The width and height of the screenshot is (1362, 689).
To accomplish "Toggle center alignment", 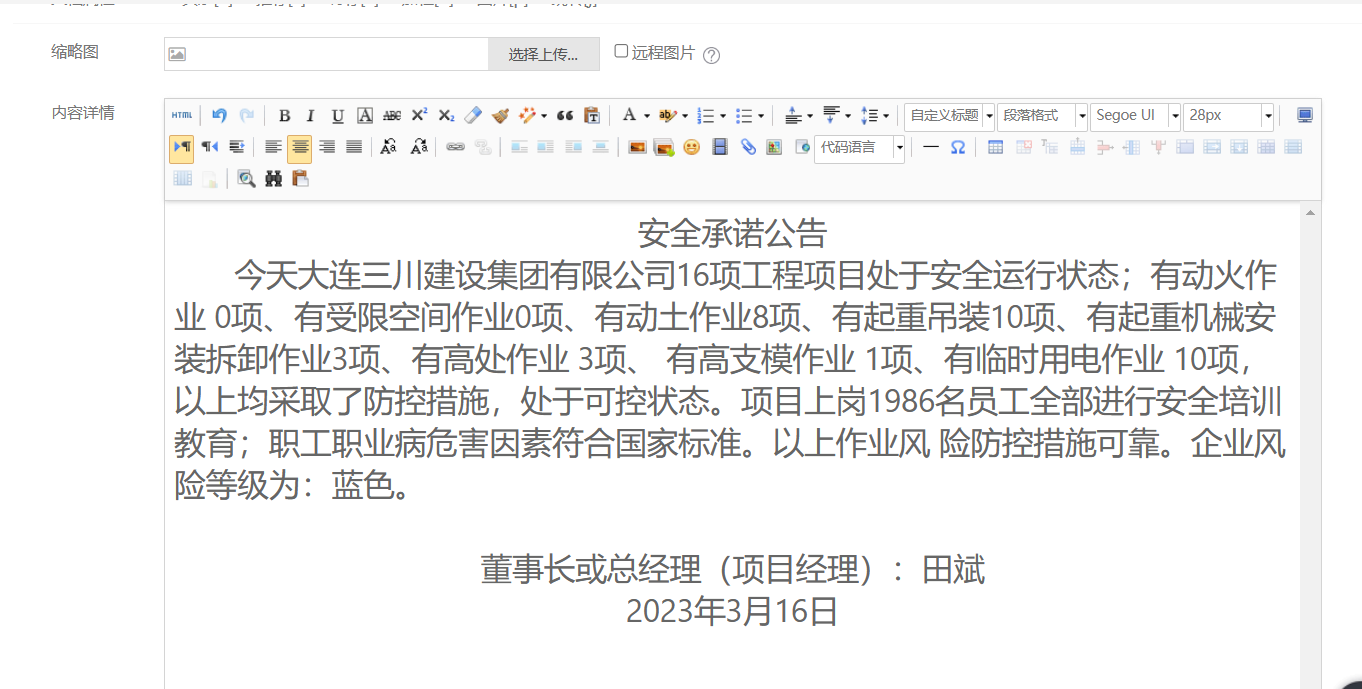I will coord(300,148).
